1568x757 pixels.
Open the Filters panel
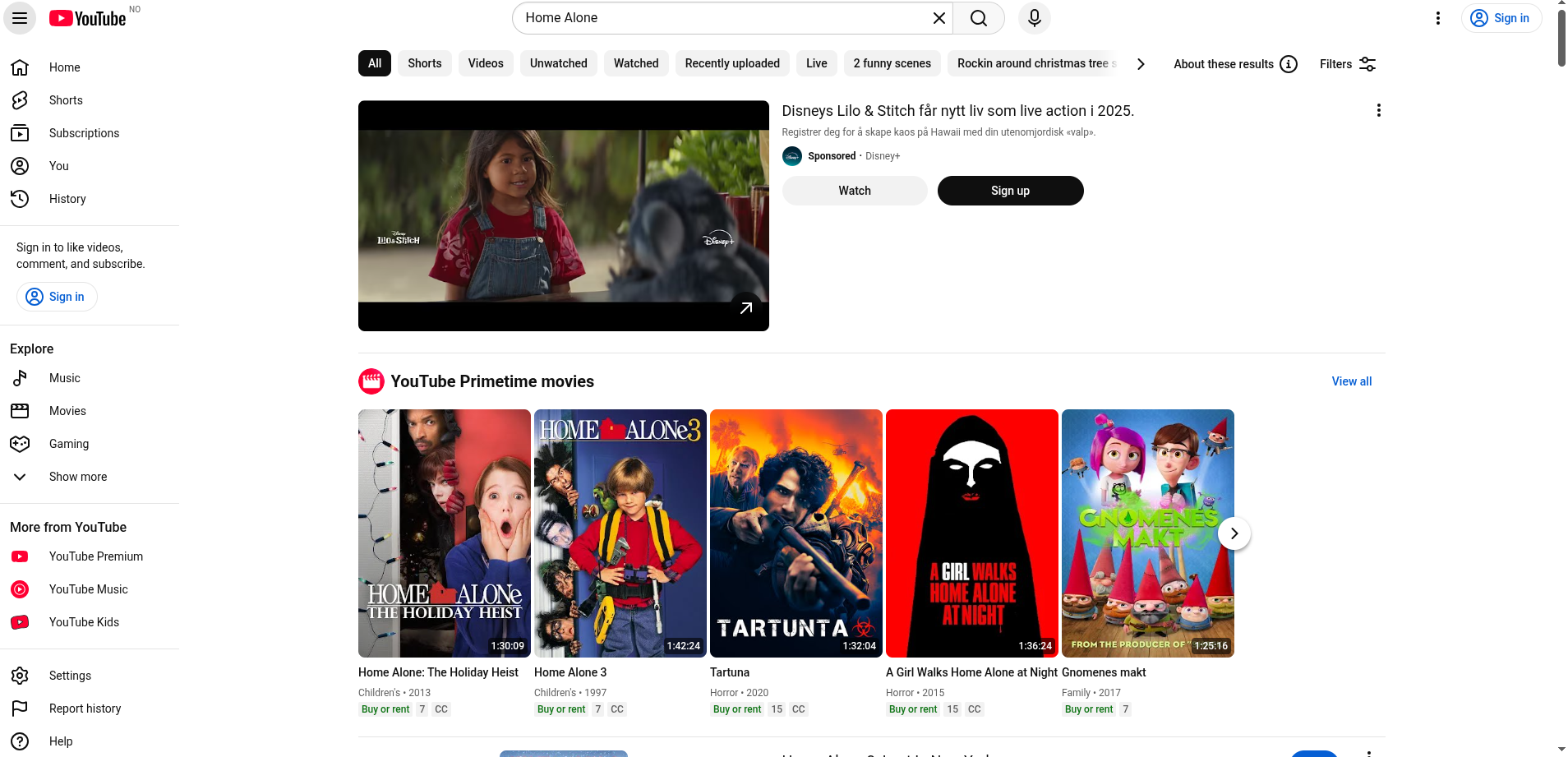click(x=1348, y=64)
